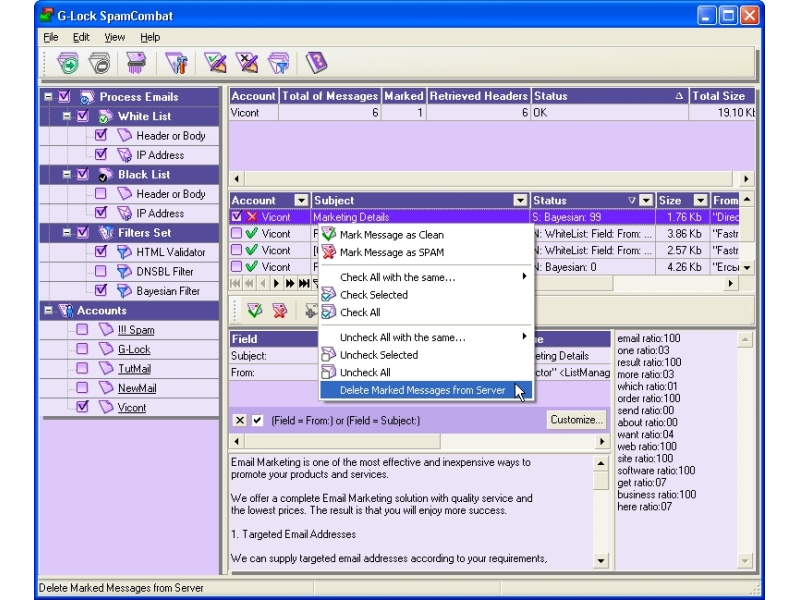Click down arrow of message body scrollbar

pos(601,561)
